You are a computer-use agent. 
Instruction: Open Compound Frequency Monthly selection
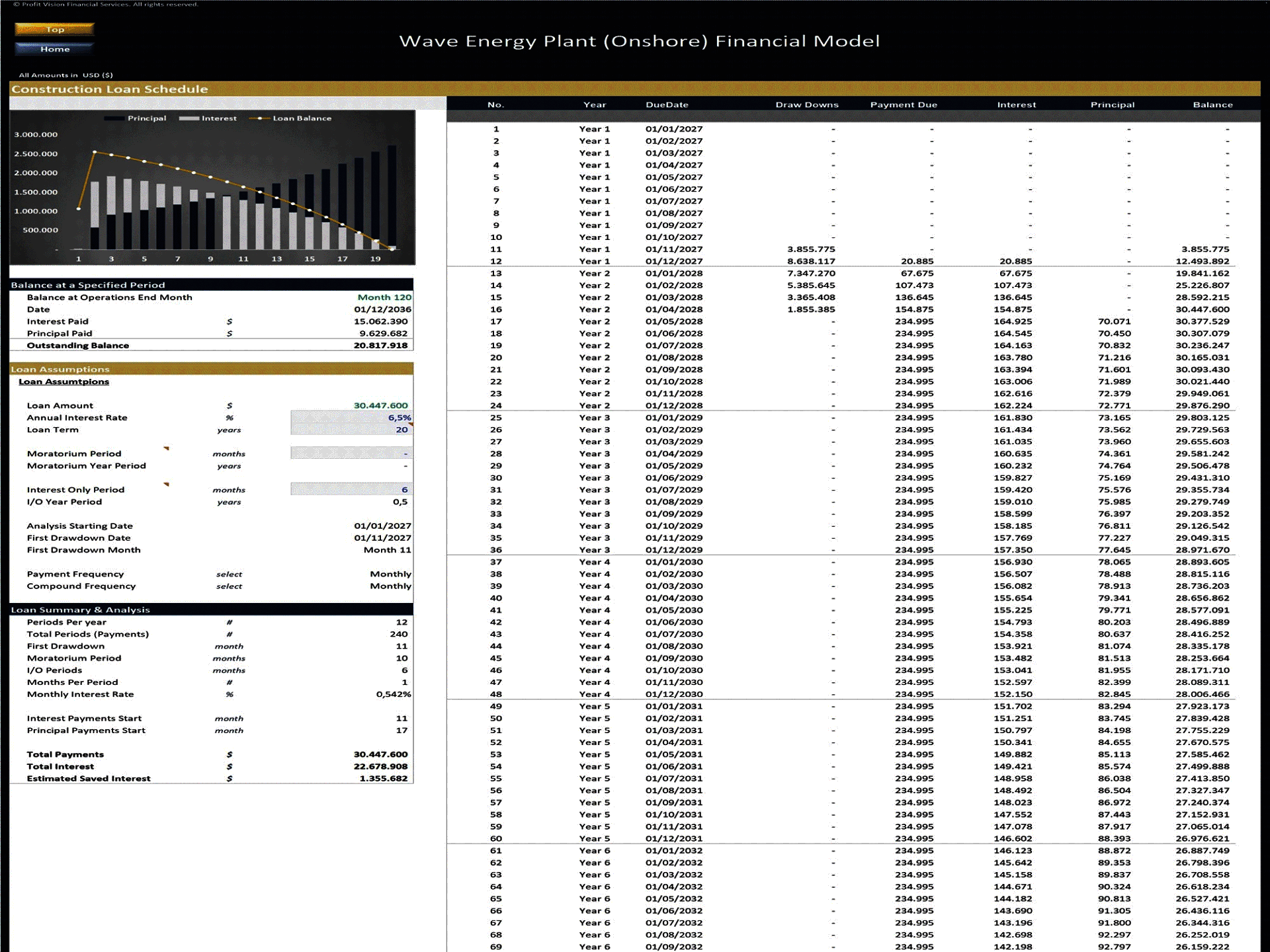[390, 586]
